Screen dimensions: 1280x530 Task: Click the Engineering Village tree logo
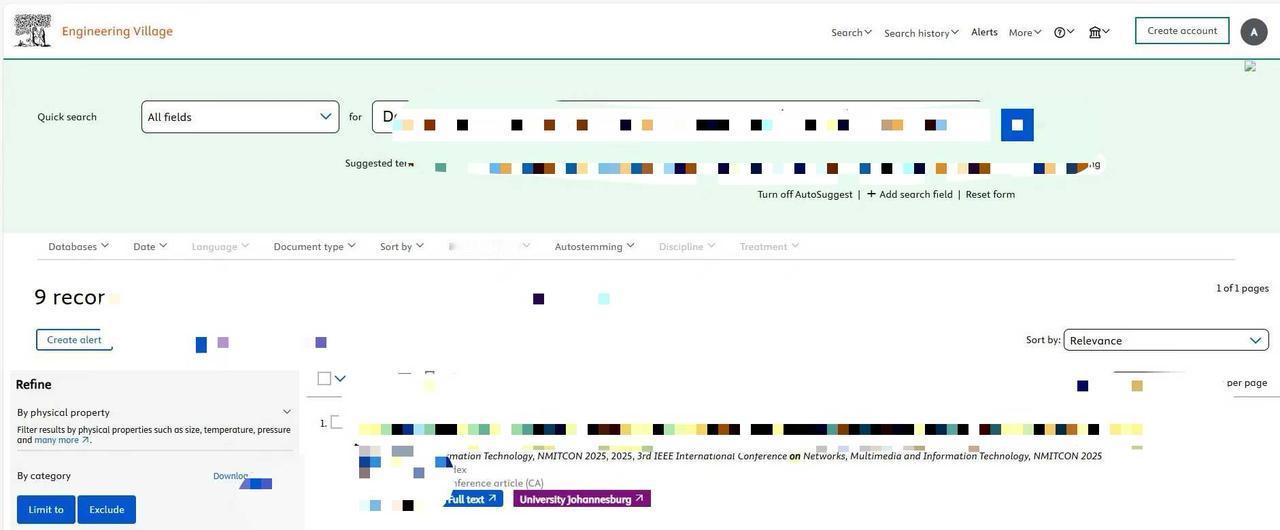[32, 31]
